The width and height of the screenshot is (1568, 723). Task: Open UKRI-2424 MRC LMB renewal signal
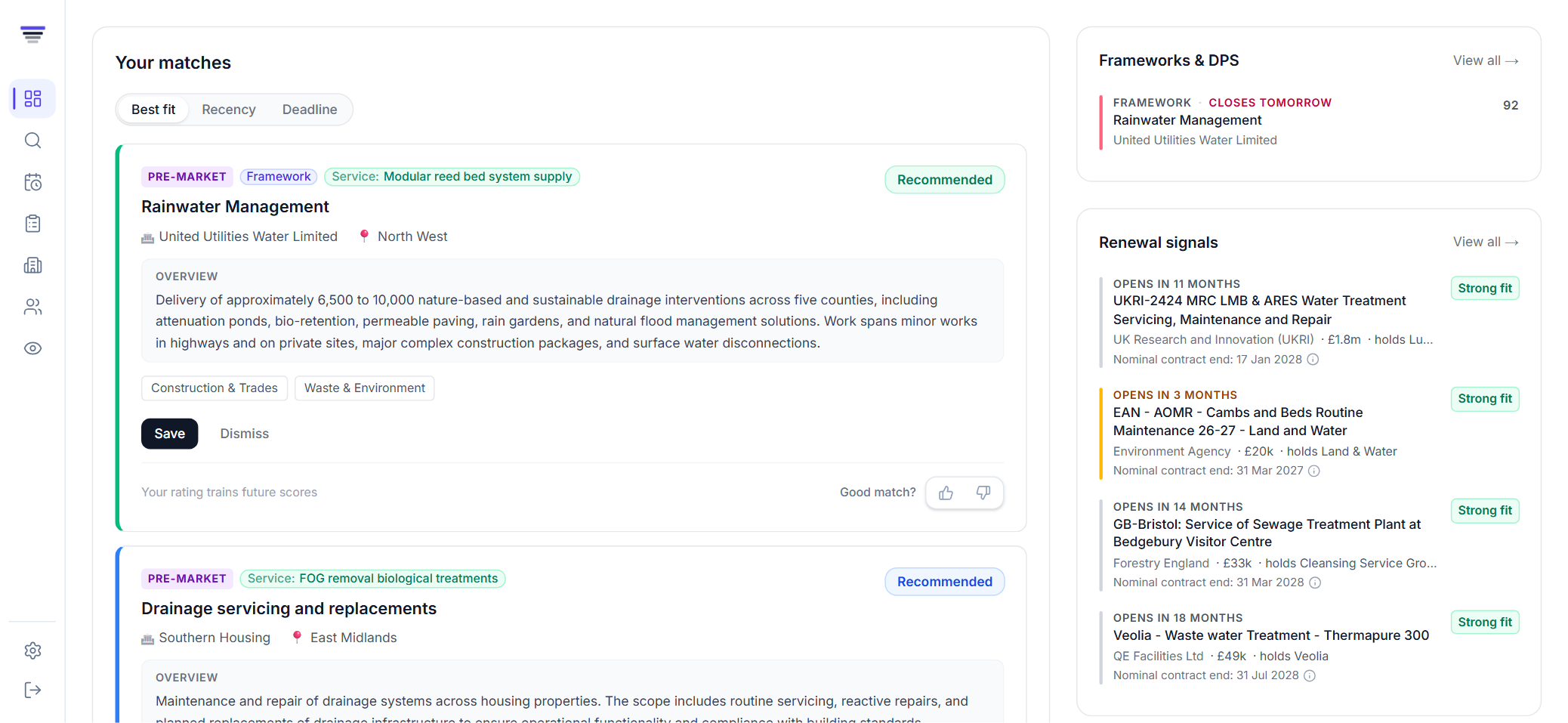[1259, 310]
